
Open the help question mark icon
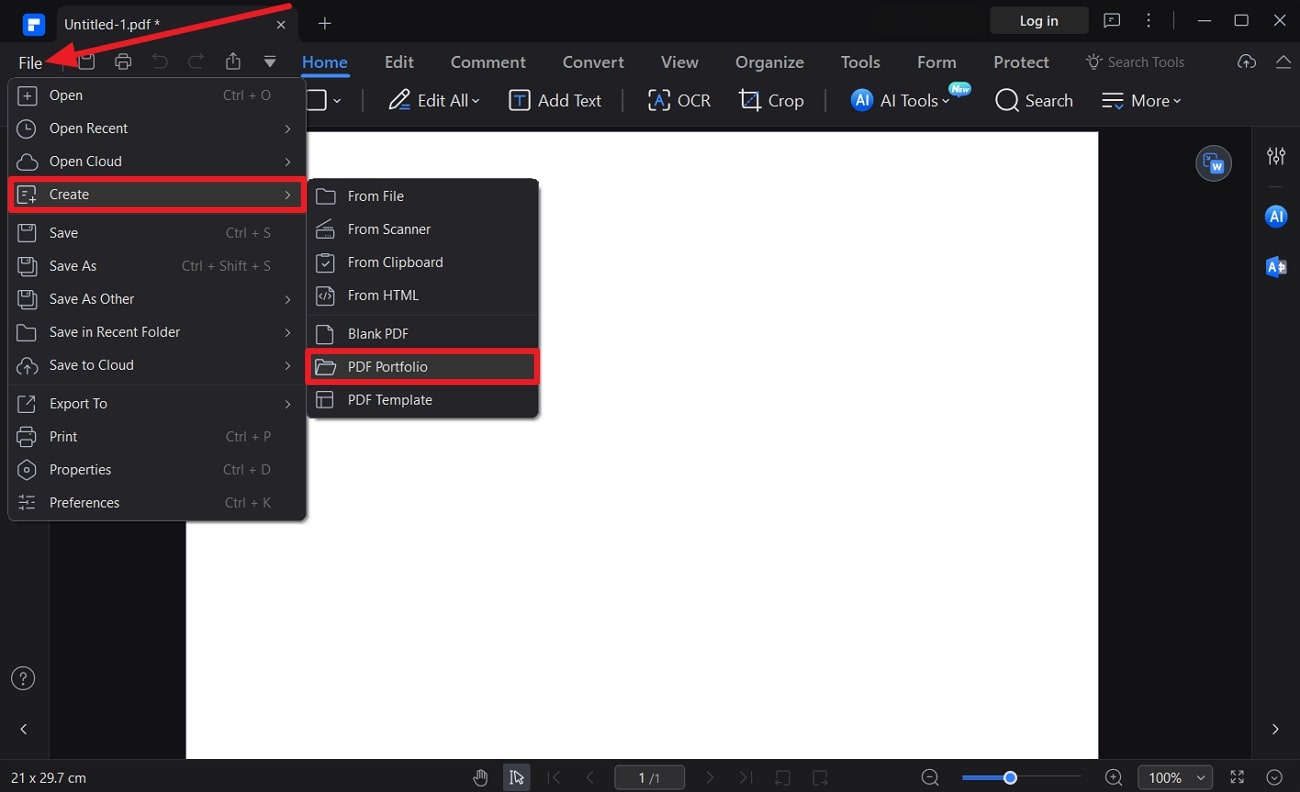tap(23, 678)
